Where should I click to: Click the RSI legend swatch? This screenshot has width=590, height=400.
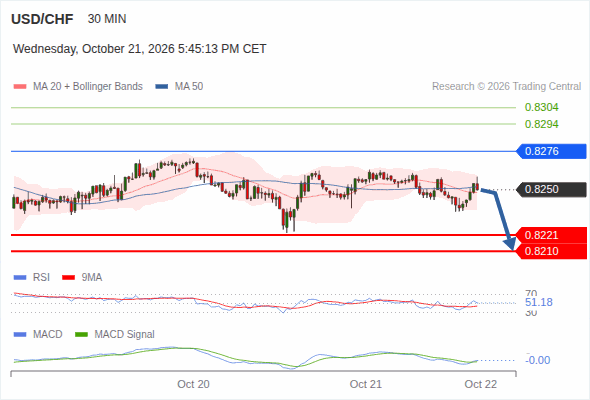coord(20,278)
